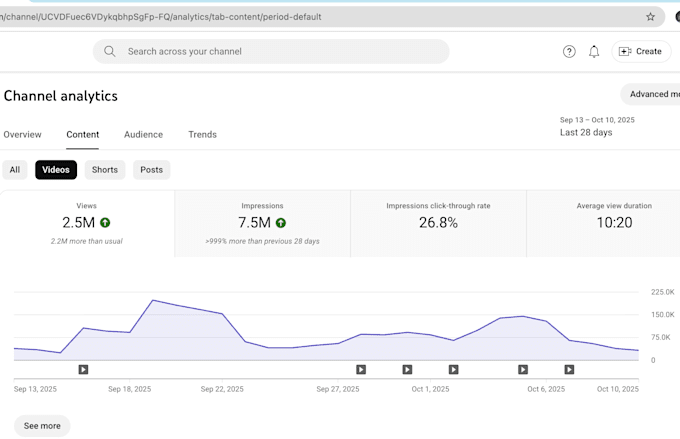Click the See more button
Screen dimensions: 680x439
click(42, 426)
